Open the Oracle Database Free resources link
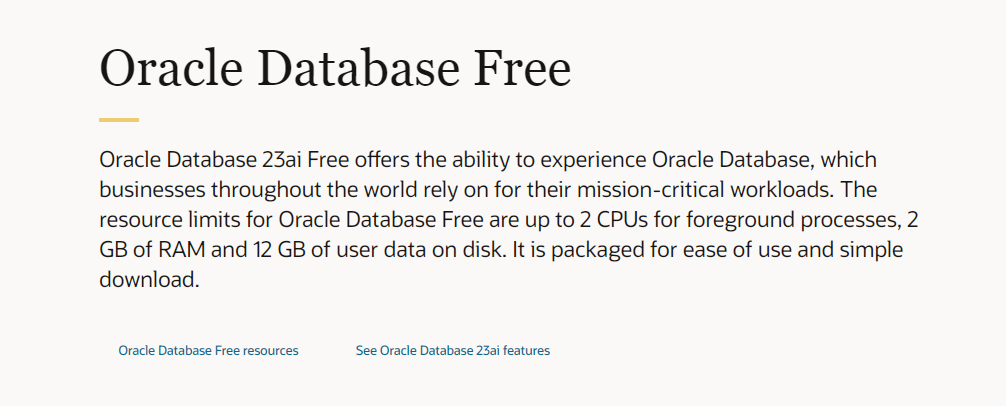Screen dimensions: 1006x406 (x=208, y=351)
